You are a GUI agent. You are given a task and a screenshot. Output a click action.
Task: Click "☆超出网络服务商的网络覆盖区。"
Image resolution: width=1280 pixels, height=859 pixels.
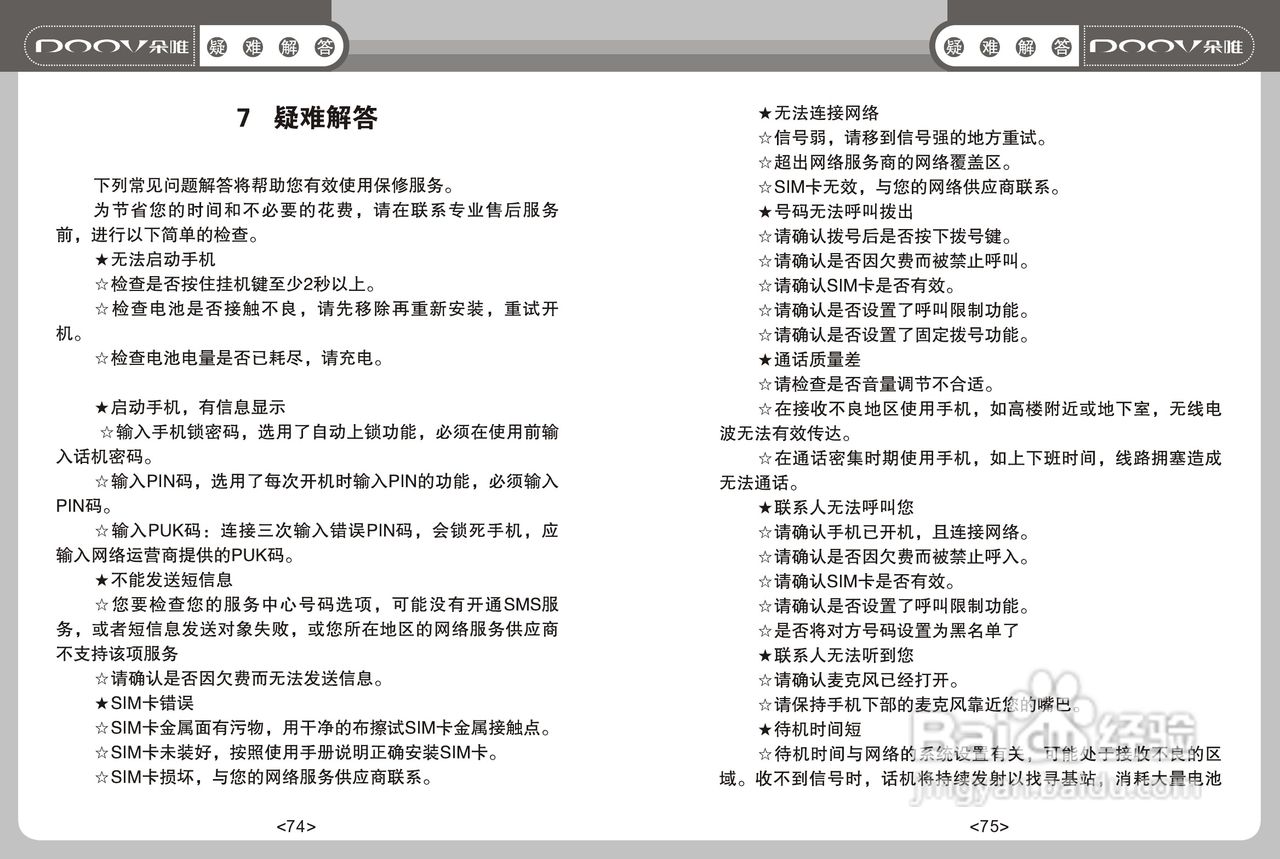click(x=886, y=162)
